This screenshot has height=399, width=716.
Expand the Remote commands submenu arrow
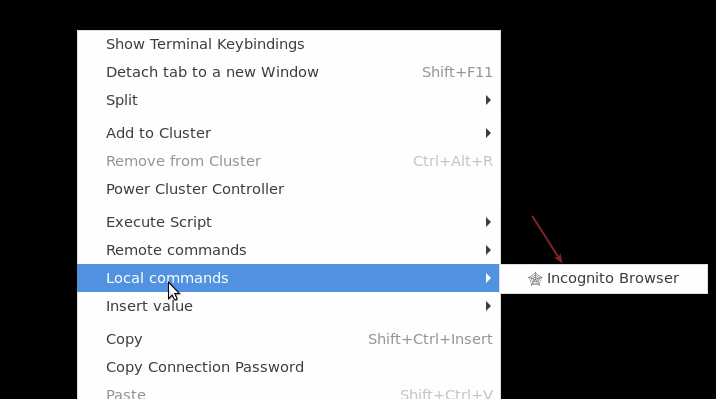488,250
